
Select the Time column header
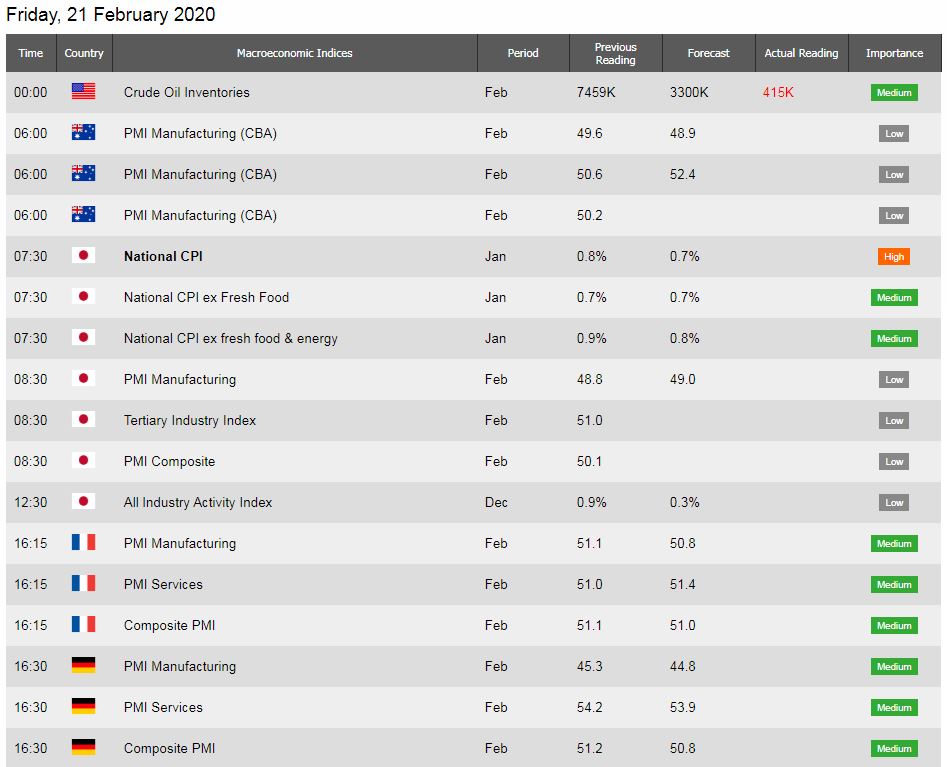[x=31, y=53]
